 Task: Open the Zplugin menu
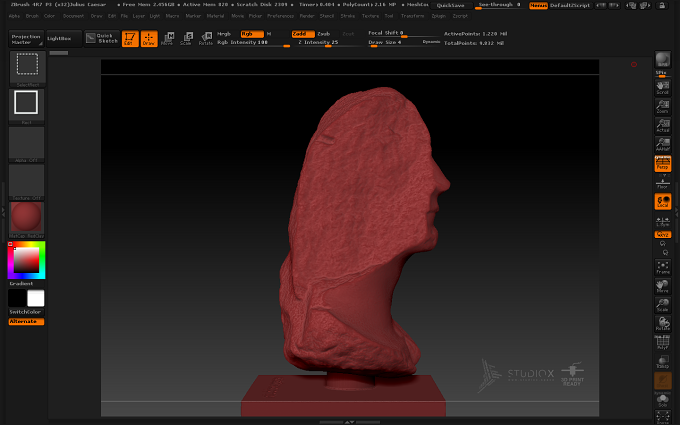pos(438,16)
